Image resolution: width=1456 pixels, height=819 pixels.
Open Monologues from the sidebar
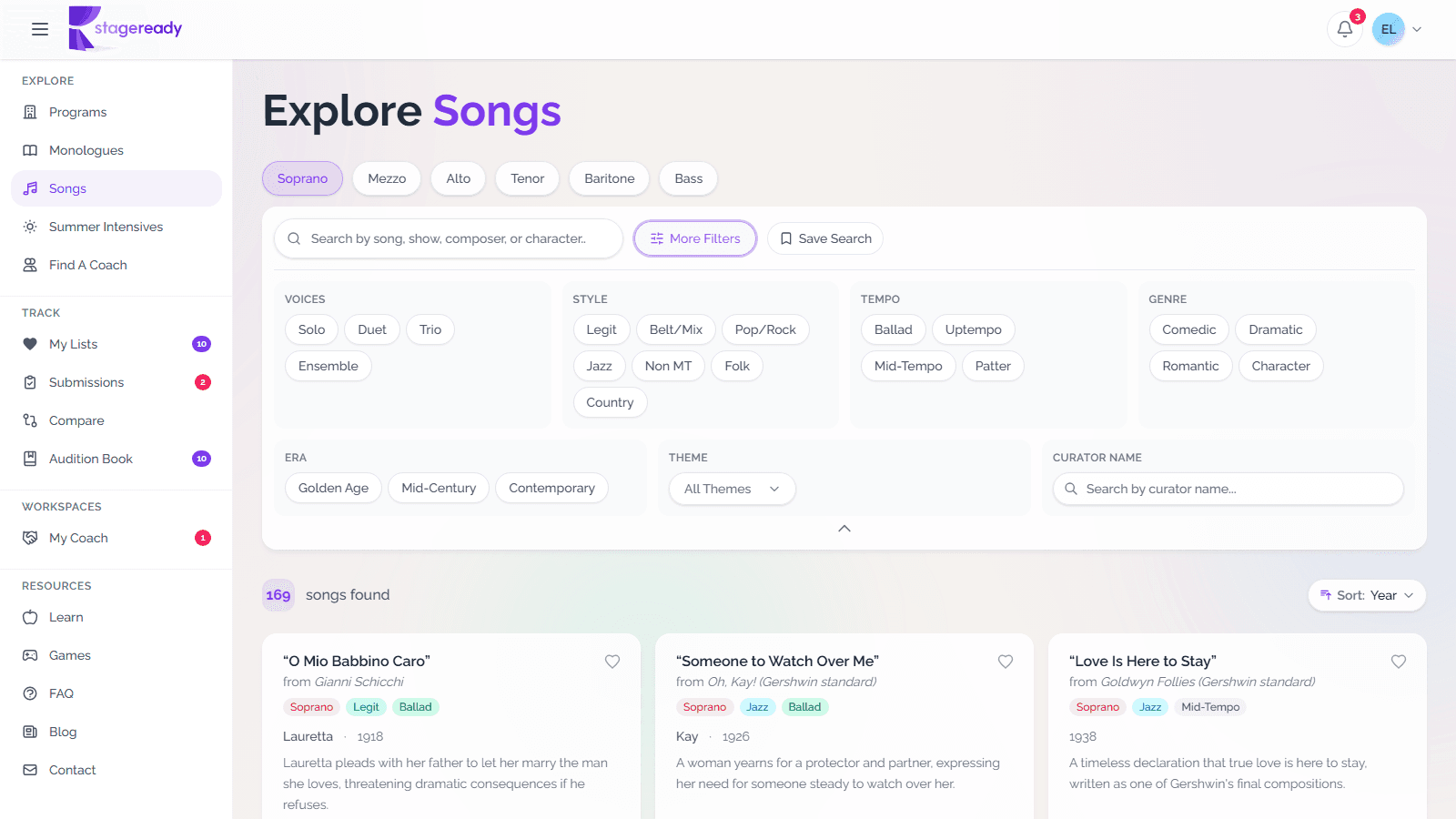point(116,150)
